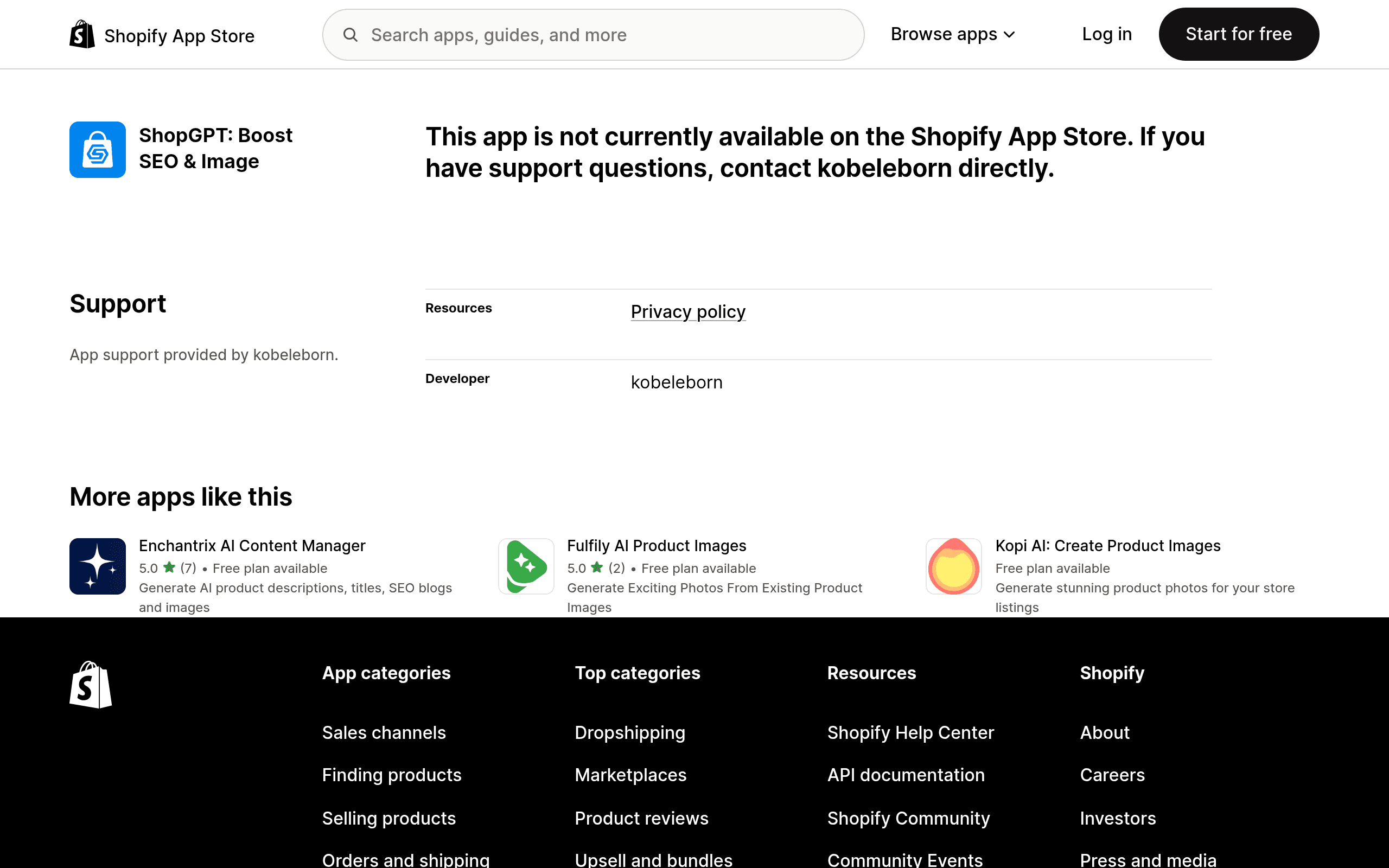Open the Fulfily green app icon
The image size is (1389, 868).
(526, 566)
